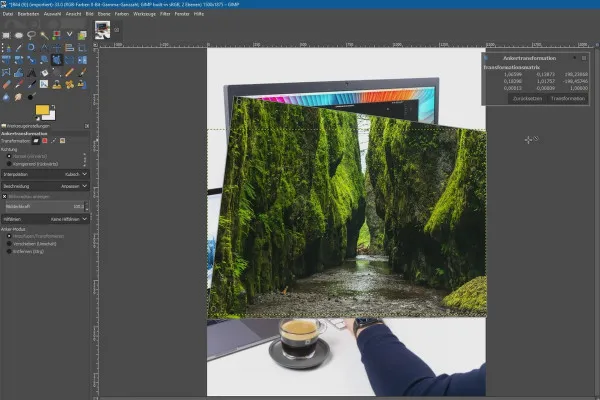Select the Perspective tool

69,60
